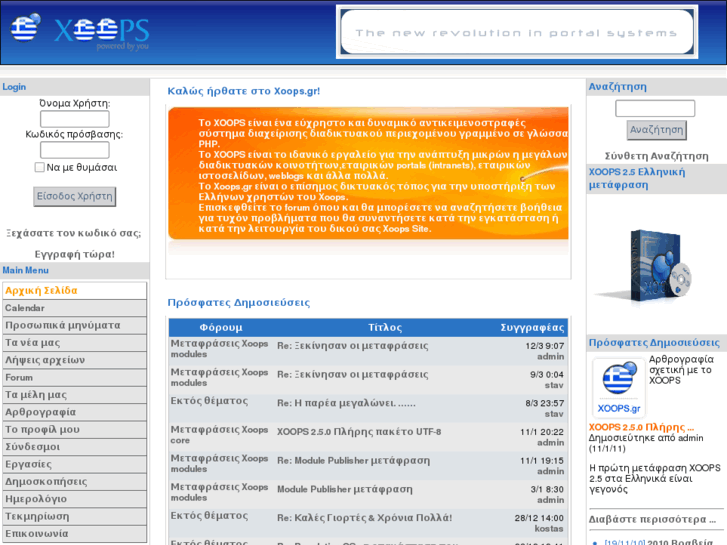Open 'Re: Ξεκίνησαν οι μεταφράσεις' dated 12/3
This screenshot has height=545, width=727.
(x=352, y=346)
